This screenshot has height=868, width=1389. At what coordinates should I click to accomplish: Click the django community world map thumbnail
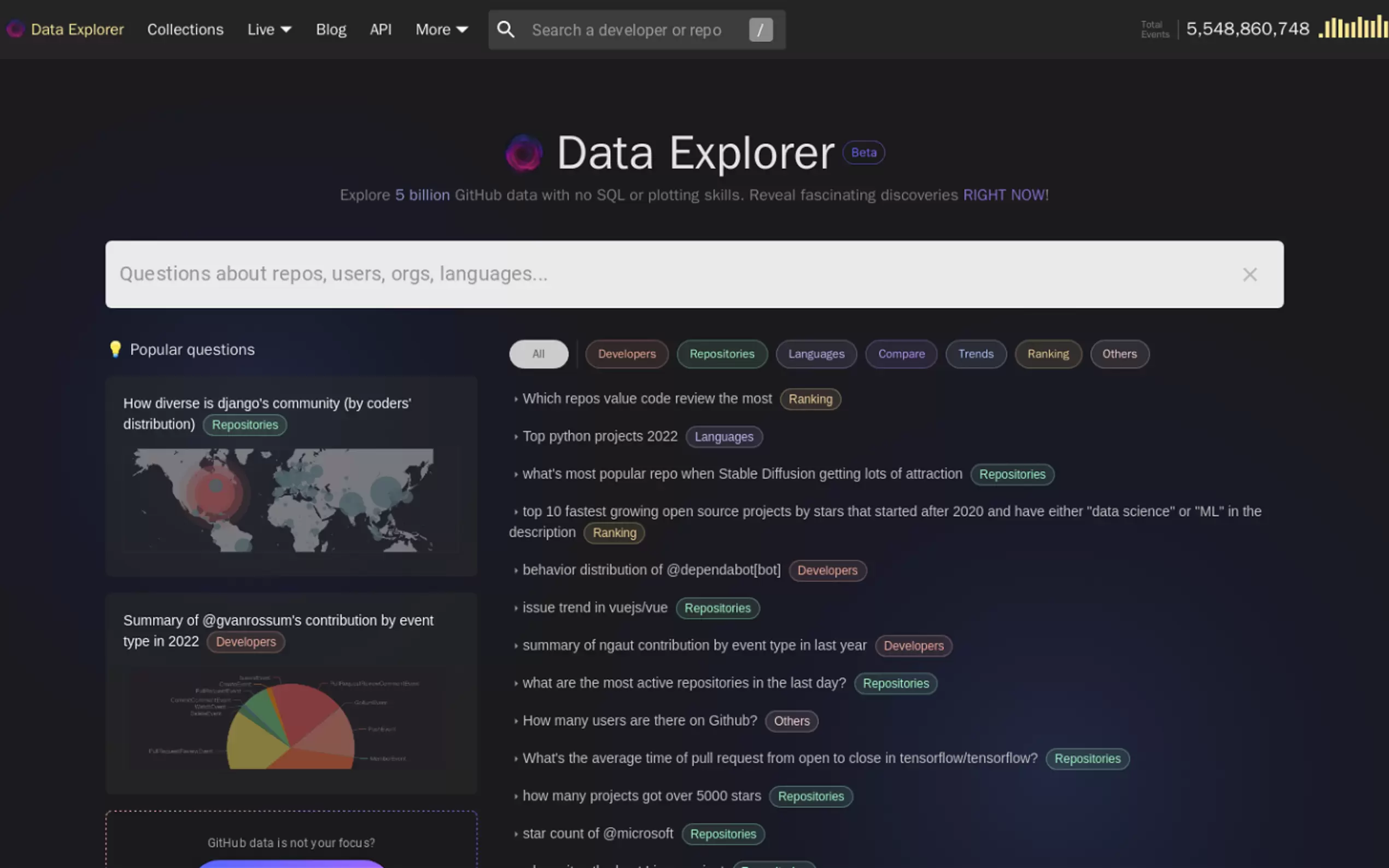290,501
